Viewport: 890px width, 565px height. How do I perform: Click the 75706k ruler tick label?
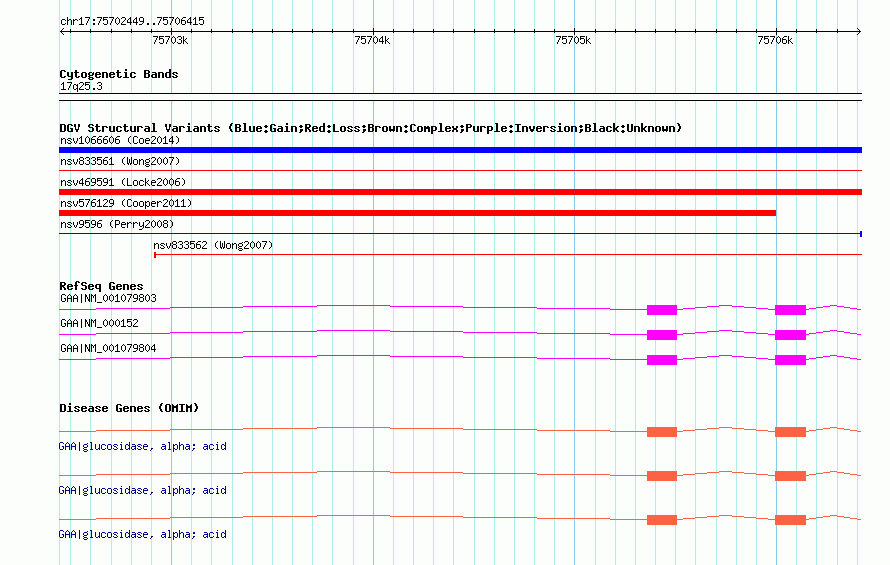tap(775, 40)
